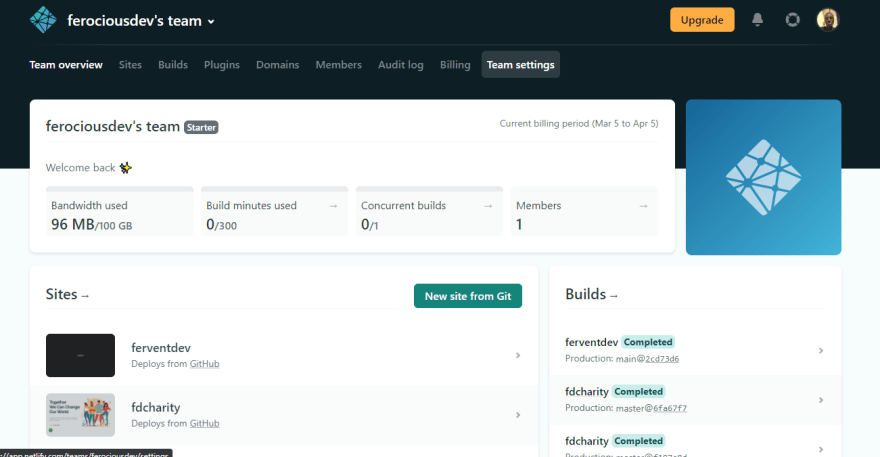Open the Sites section heading link
The width and height of the screenshot is (880, 457).
(x=67, y=294)
